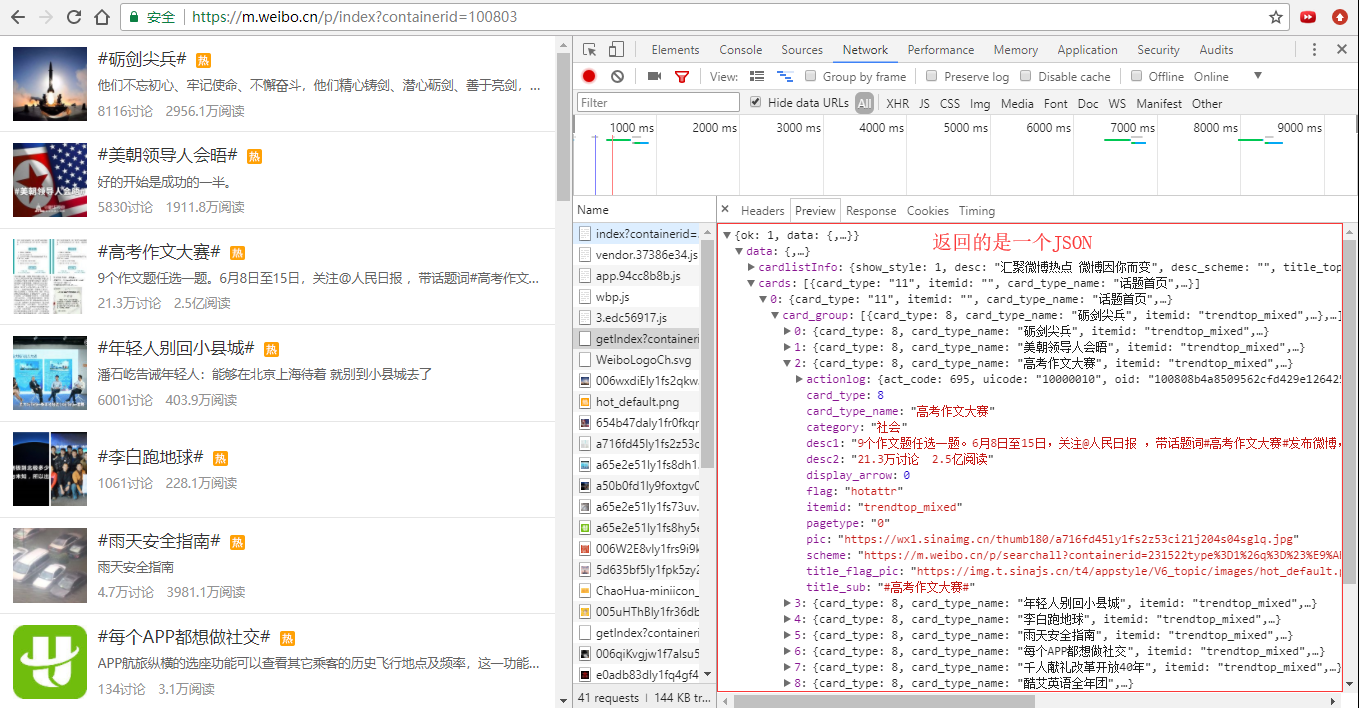Uncheck Hide data URLs checkbox
The height and width of the screenshot is (708, 1359).
(x=755, y=102)
